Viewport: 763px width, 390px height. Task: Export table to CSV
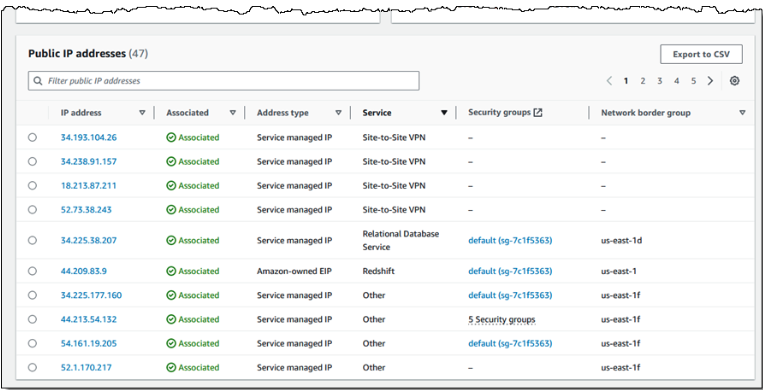tap(701, 54)
